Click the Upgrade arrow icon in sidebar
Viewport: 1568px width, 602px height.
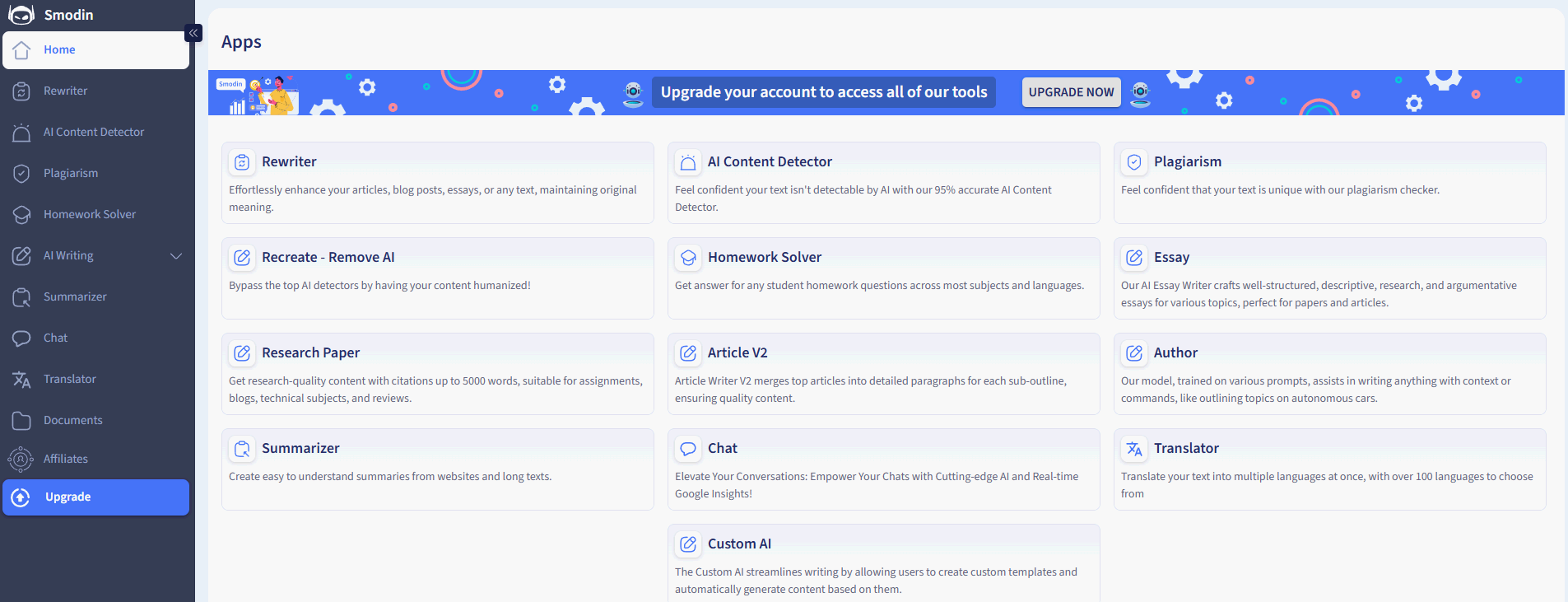tap(21, 497)
